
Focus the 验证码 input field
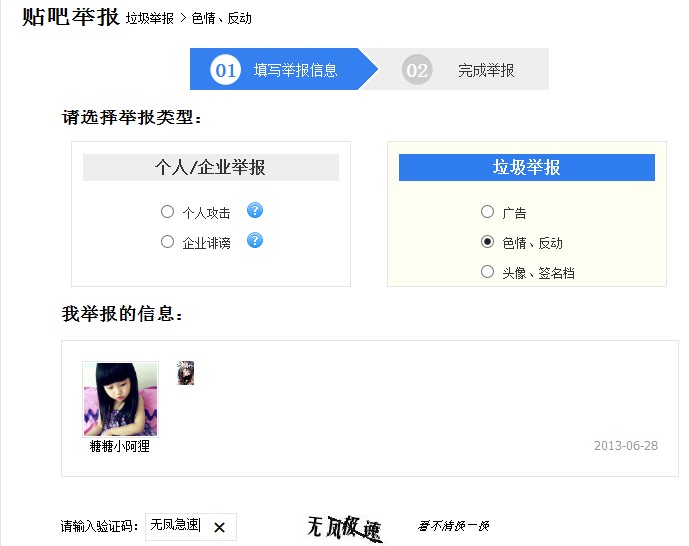(191, 527)
